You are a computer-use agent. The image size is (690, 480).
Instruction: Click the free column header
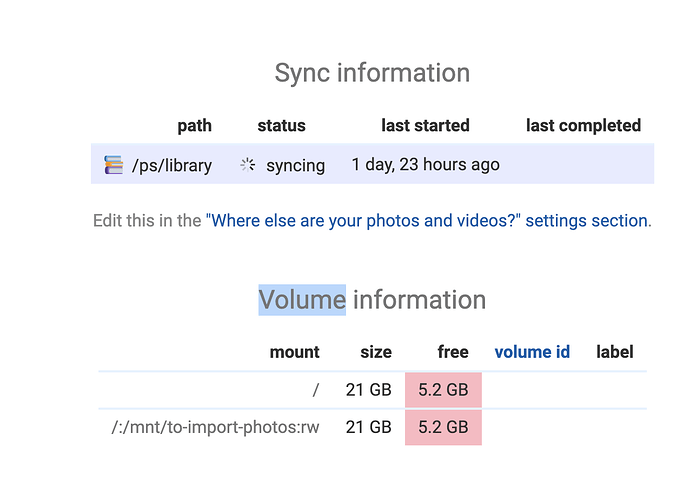(x=453, y=352)
